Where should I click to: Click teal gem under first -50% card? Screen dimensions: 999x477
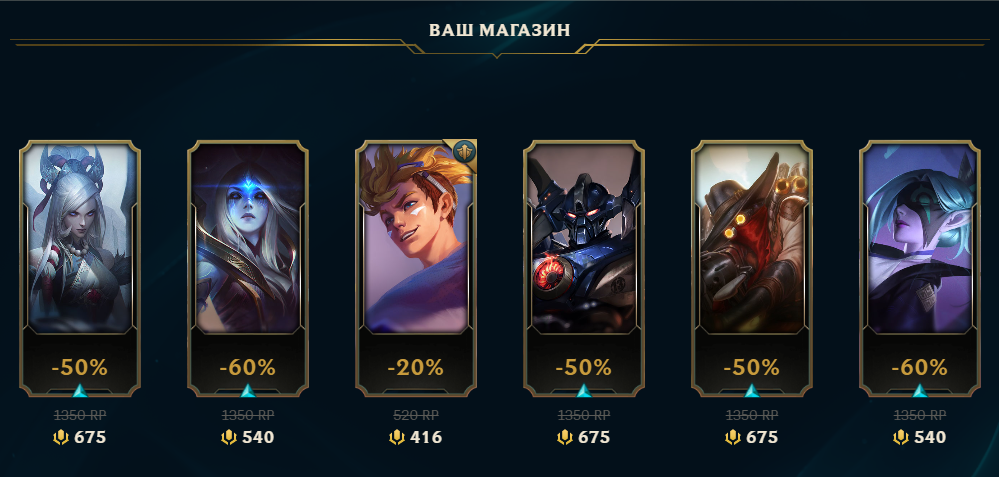pos(80,391)
